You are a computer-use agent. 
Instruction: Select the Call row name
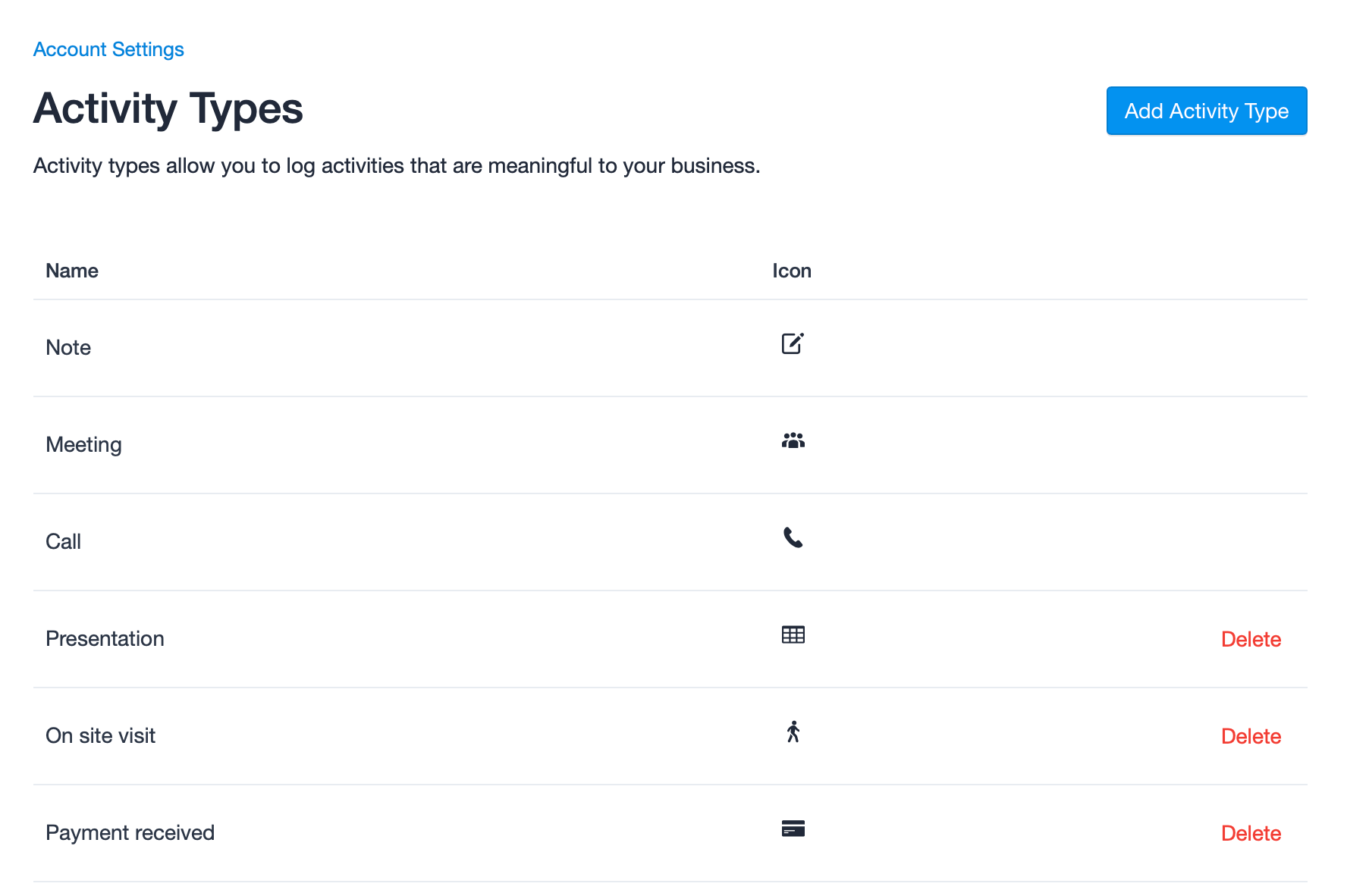click(63, 541)
